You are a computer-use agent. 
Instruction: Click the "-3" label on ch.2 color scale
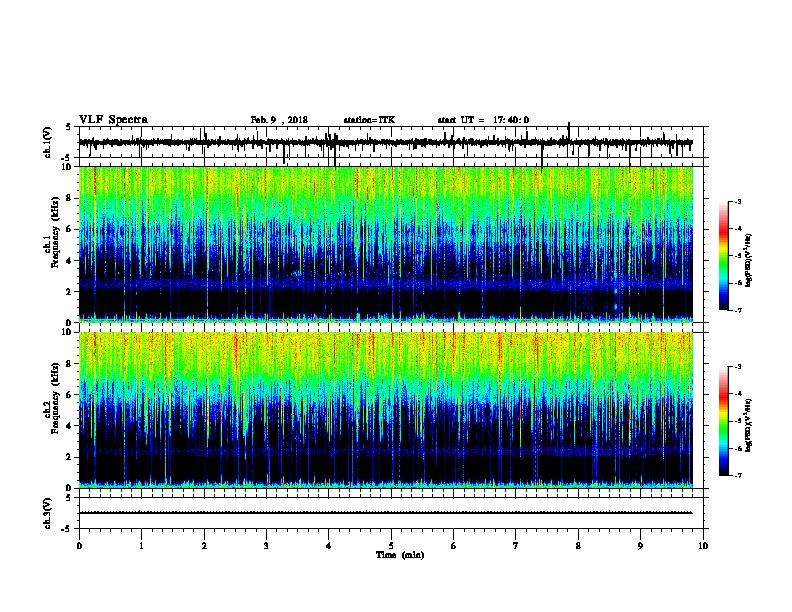[x=737, y=367]
